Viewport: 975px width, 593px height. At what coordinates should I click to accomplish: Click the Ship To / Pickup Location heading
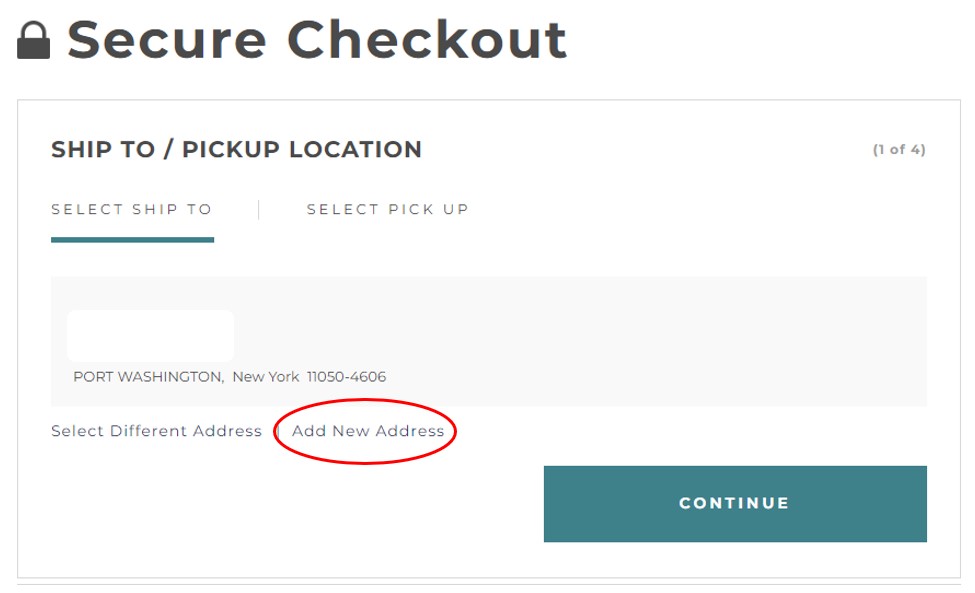236,150
